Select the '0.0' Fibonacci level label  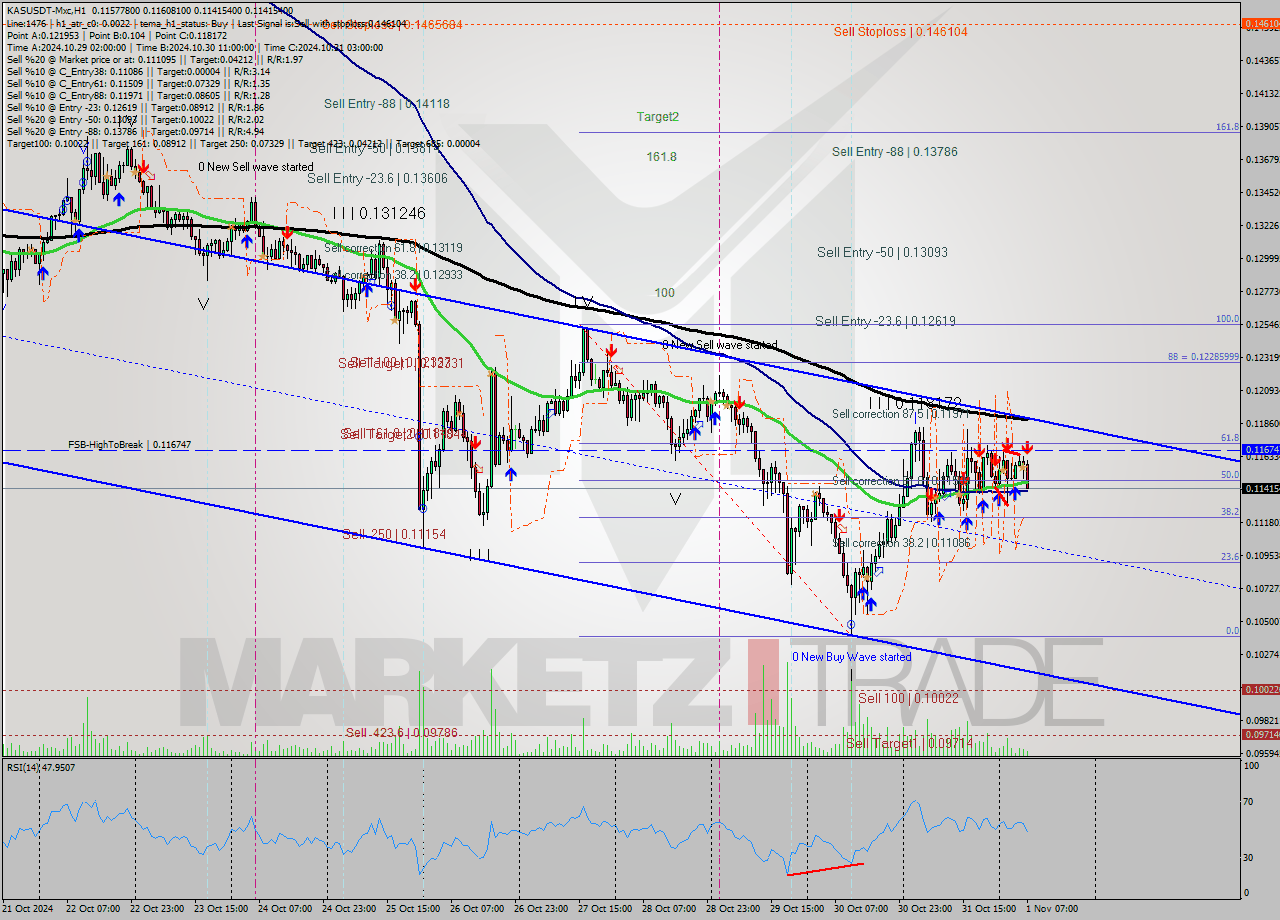[x=1233, y=631]
